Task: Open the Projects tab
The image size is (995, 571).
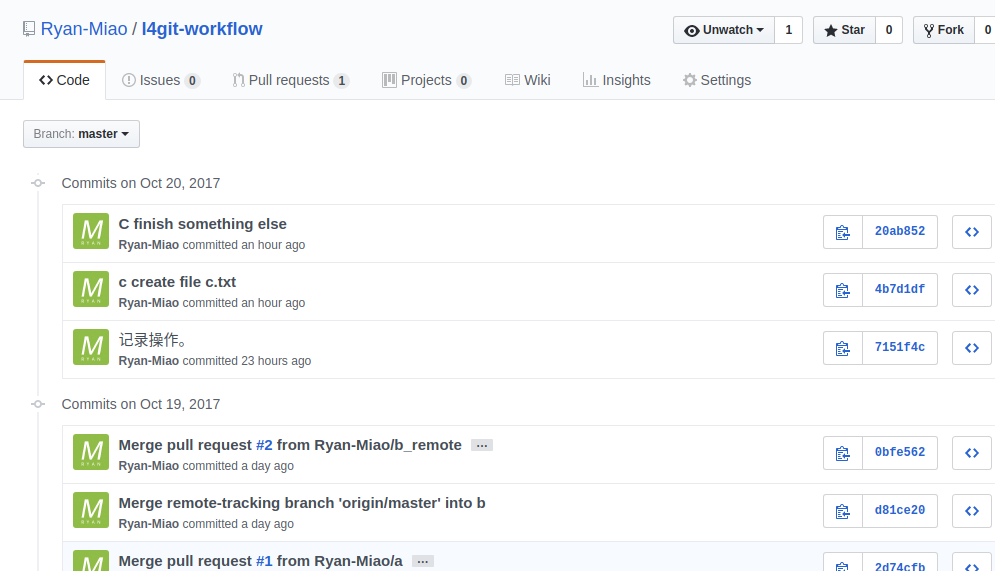Action: coord(426,81)
